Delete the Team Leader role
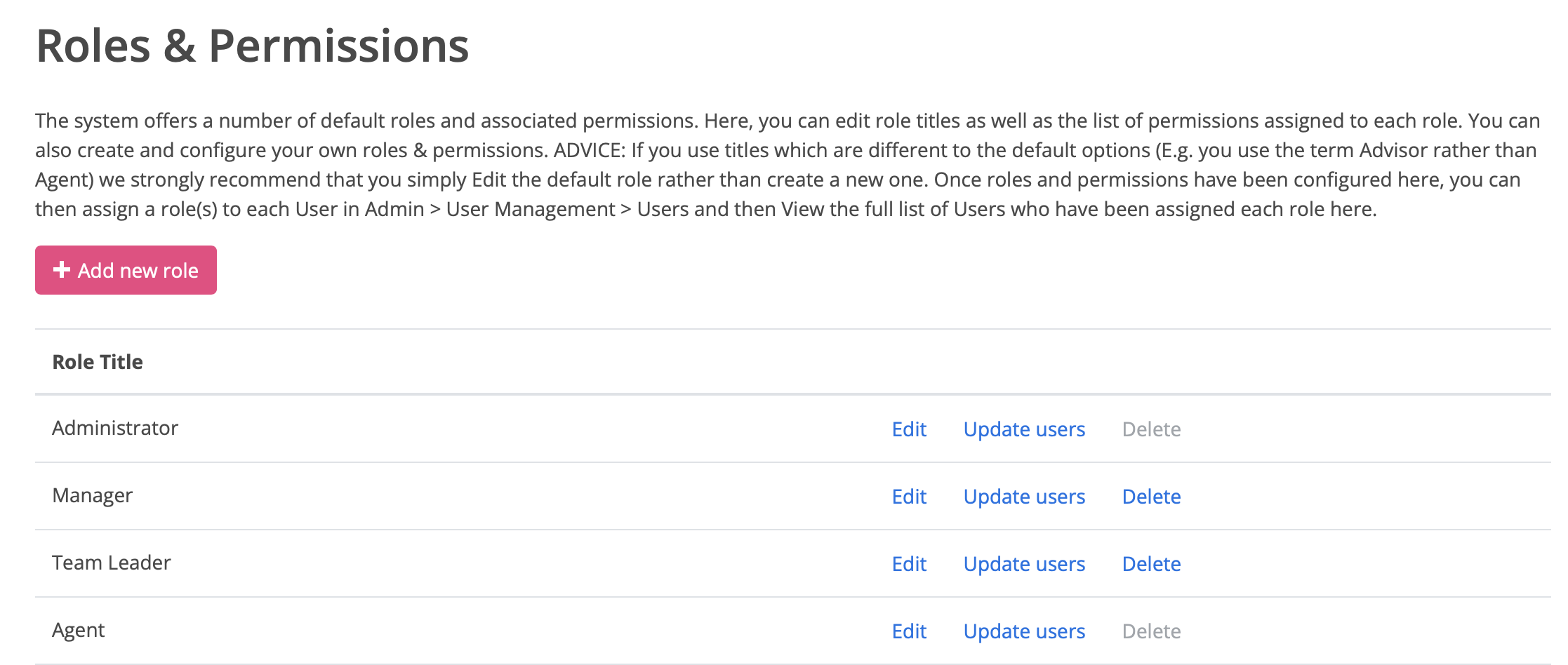This screenshot has width=1568, height=665. 1151,564
